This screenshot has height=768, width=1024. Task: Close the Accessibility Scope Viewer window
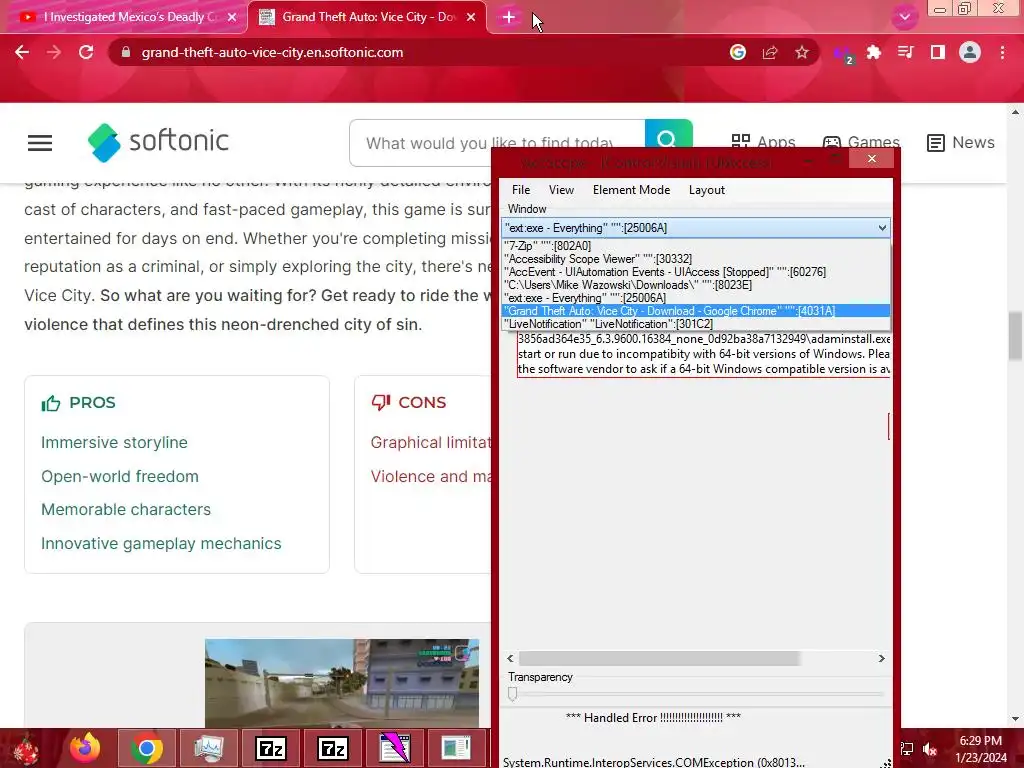[x=872, y=159]
